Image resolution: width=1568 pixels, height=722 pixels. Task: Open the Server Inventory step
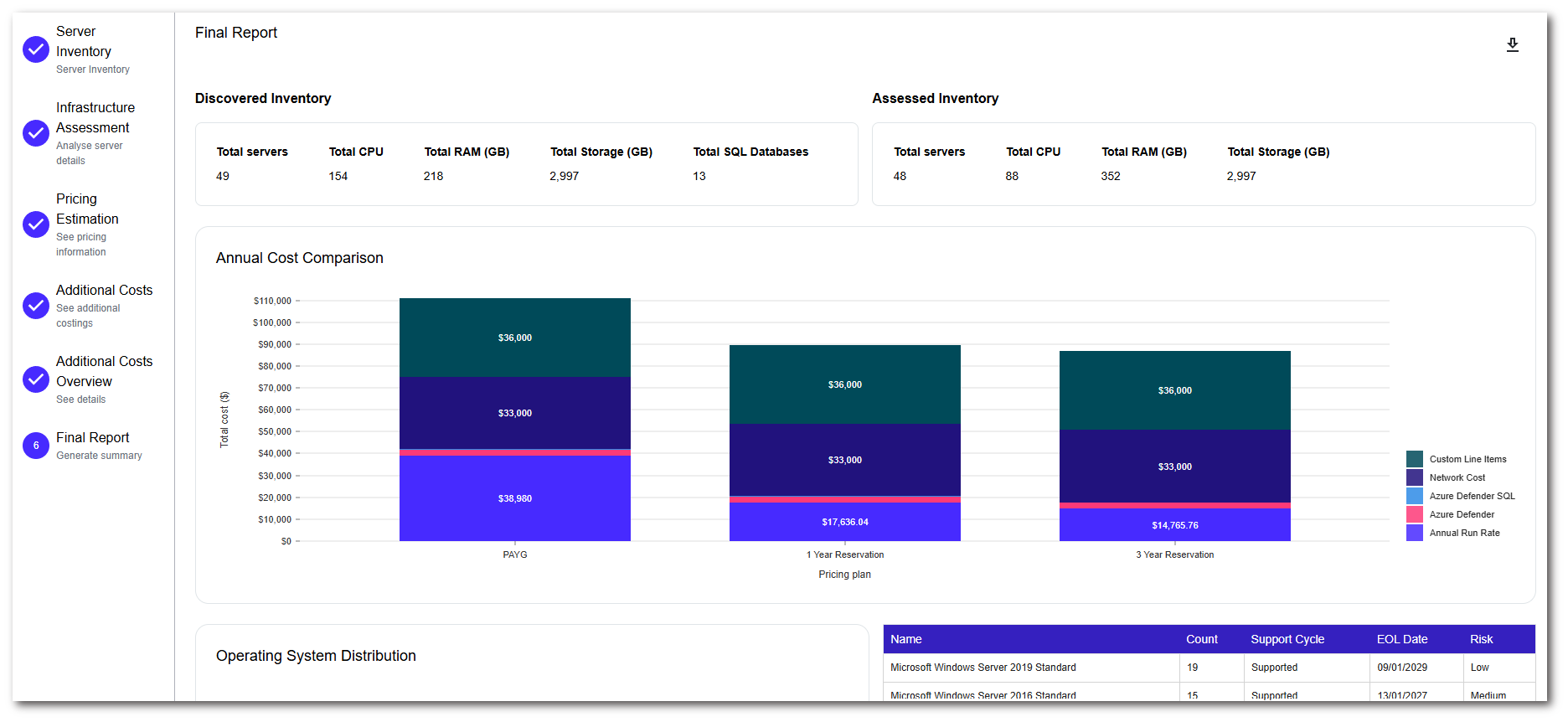pyautogui.click(x=84, y=42)
